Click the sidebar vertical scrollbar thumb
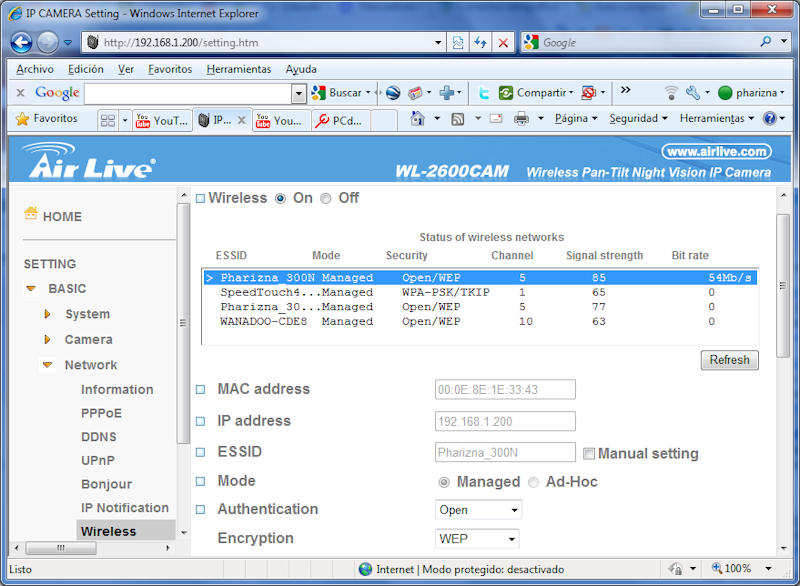The image size is (800, 586). point(183,323)
